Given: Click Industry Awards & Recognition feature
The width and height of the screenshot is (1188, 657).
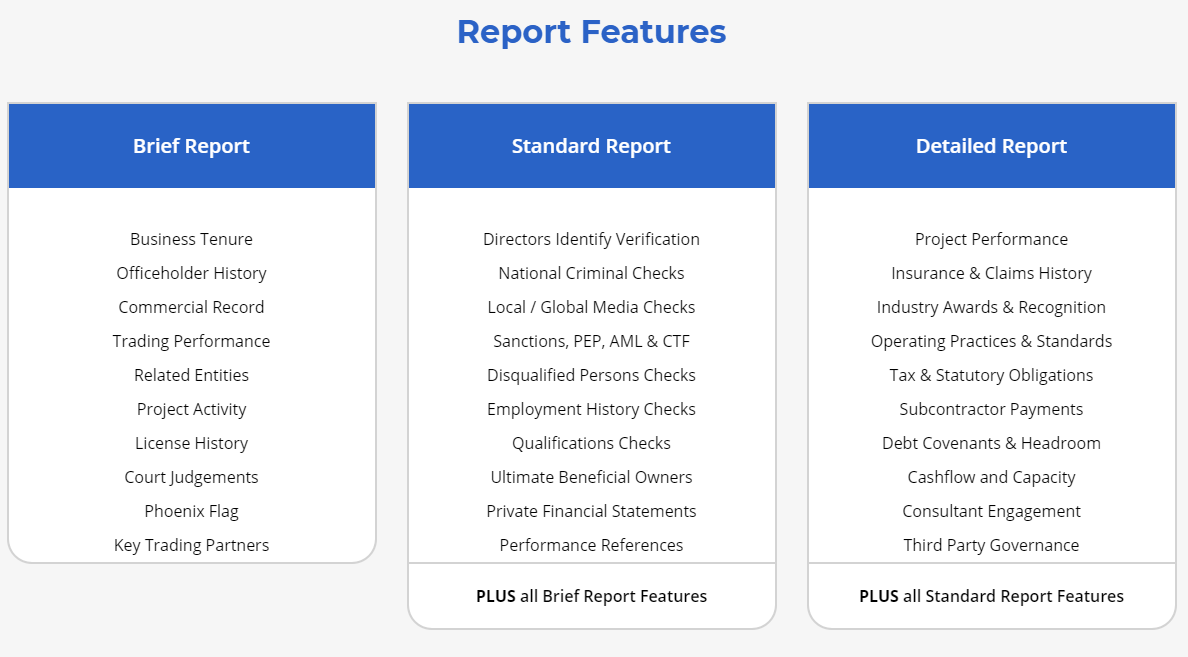Looking at the screenshot, I should click(x=992, y=308).
